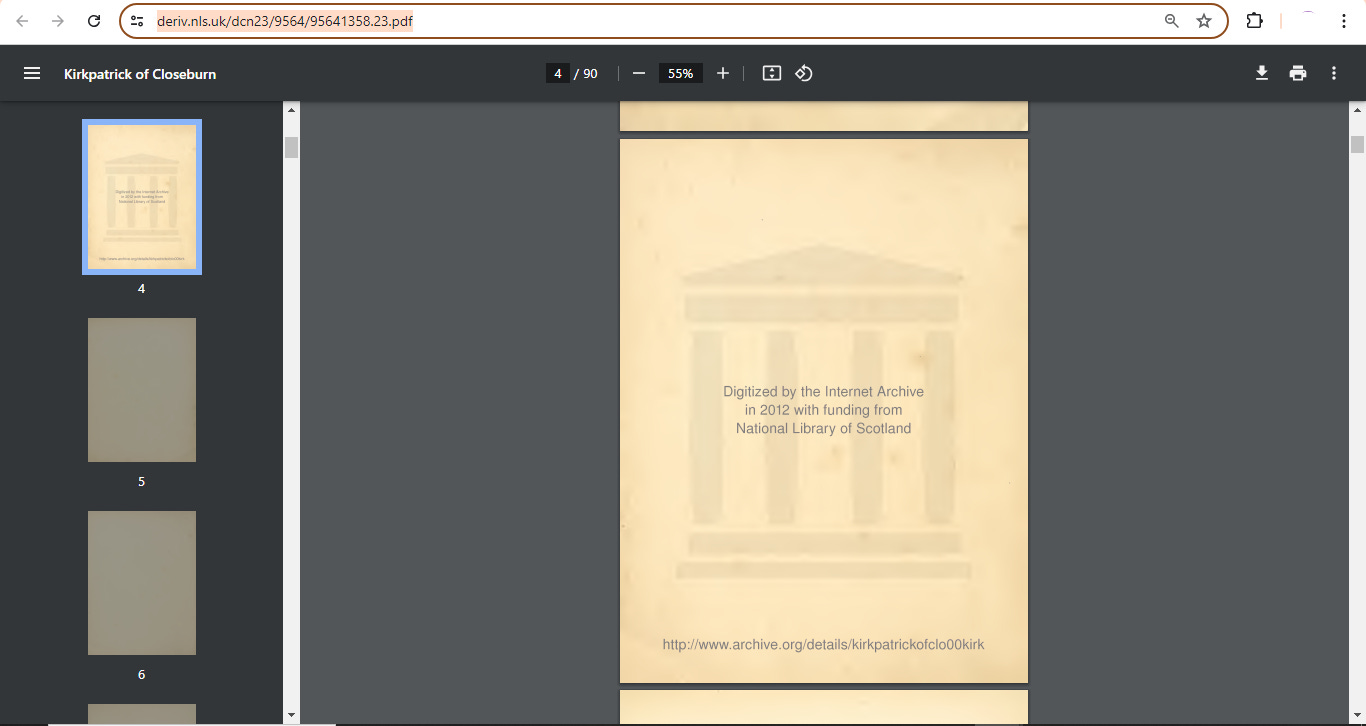Click the Kirkpatrick of Closeburn title
This screenshot has width=1366, height=726.
140,74
